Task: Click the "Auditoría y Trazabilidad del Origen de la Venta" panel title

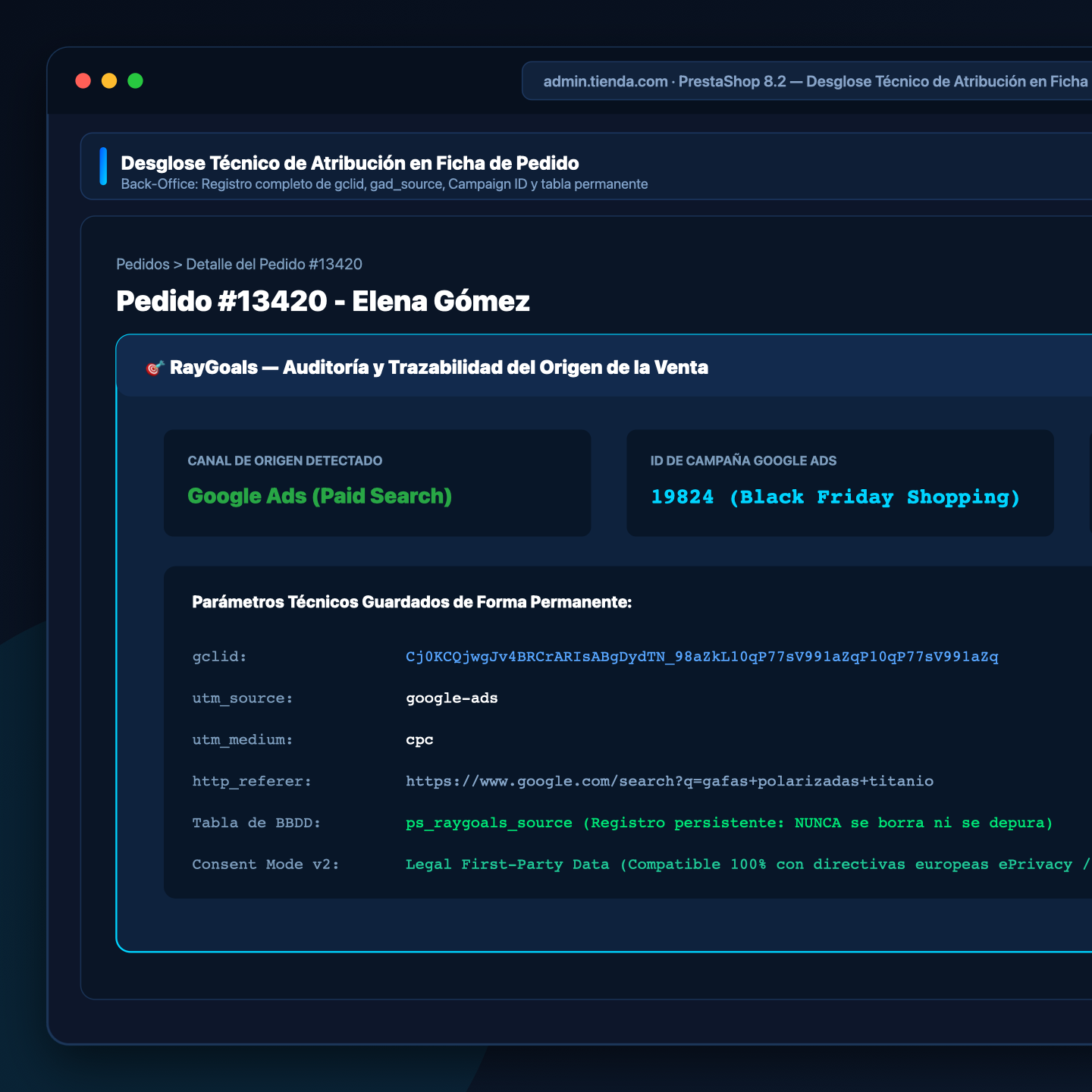Action: (496, 368)
